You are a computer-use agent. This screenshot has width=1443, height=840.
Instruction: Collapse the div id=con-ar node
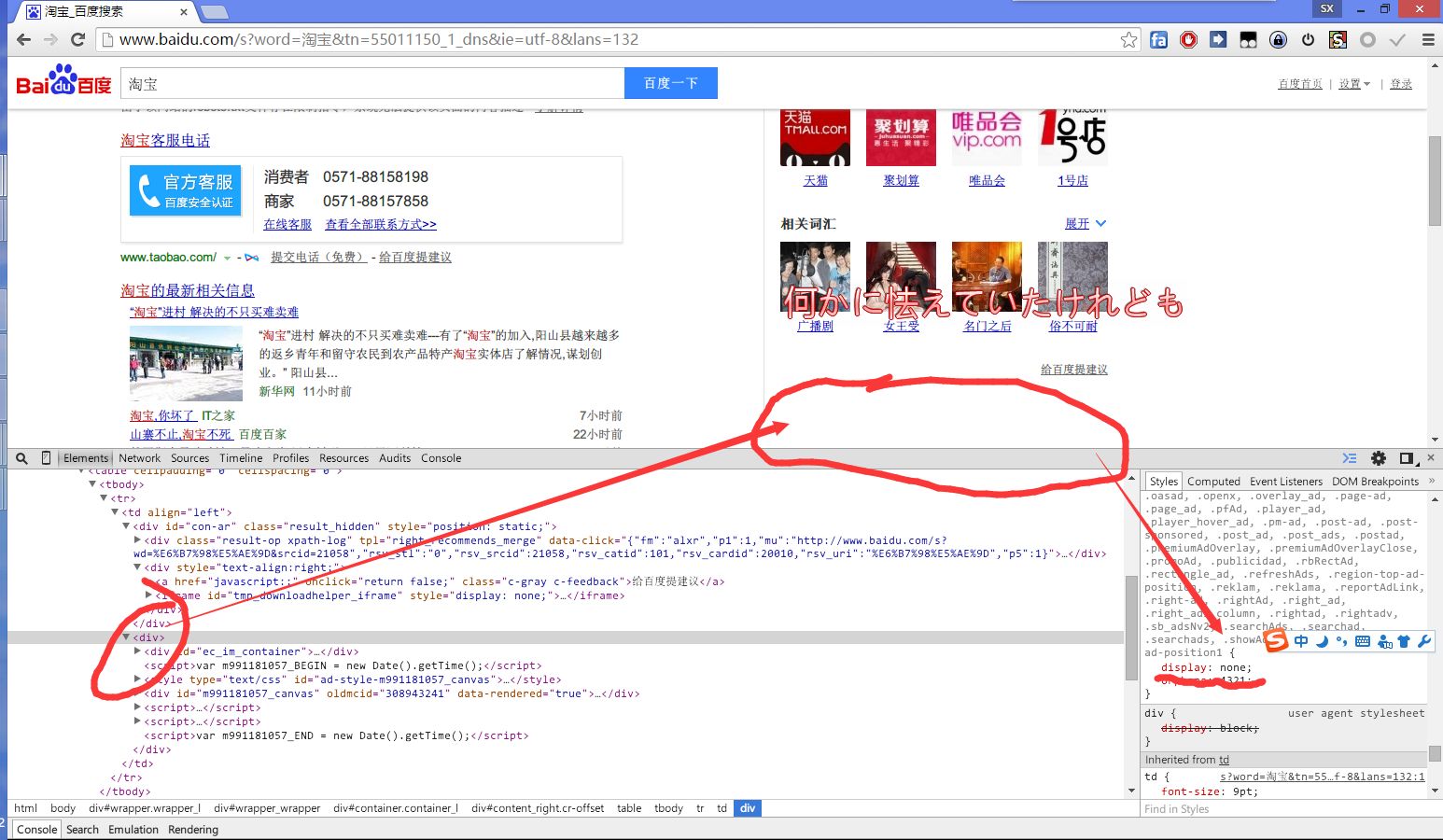click(126, 526)
